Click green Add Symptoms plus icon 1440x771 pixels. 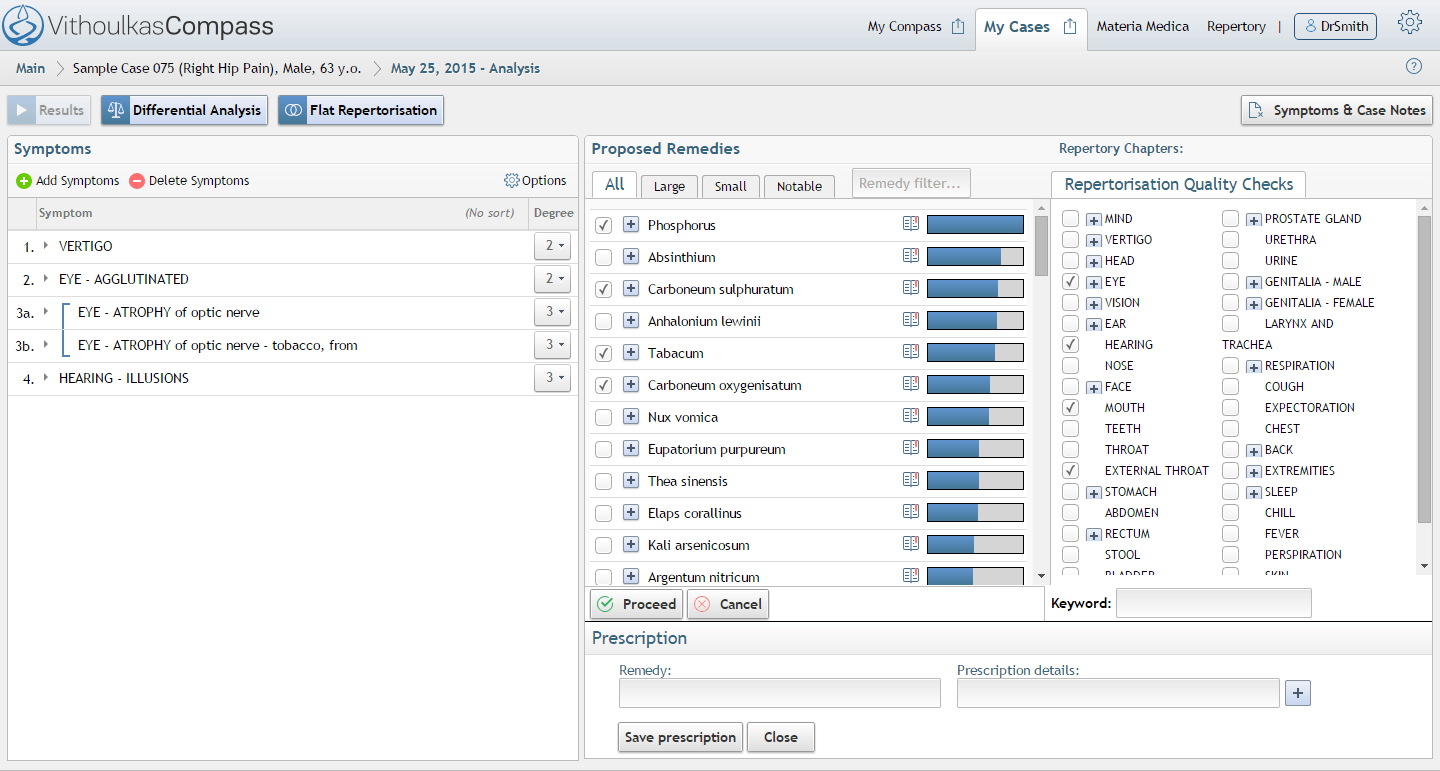24,181
